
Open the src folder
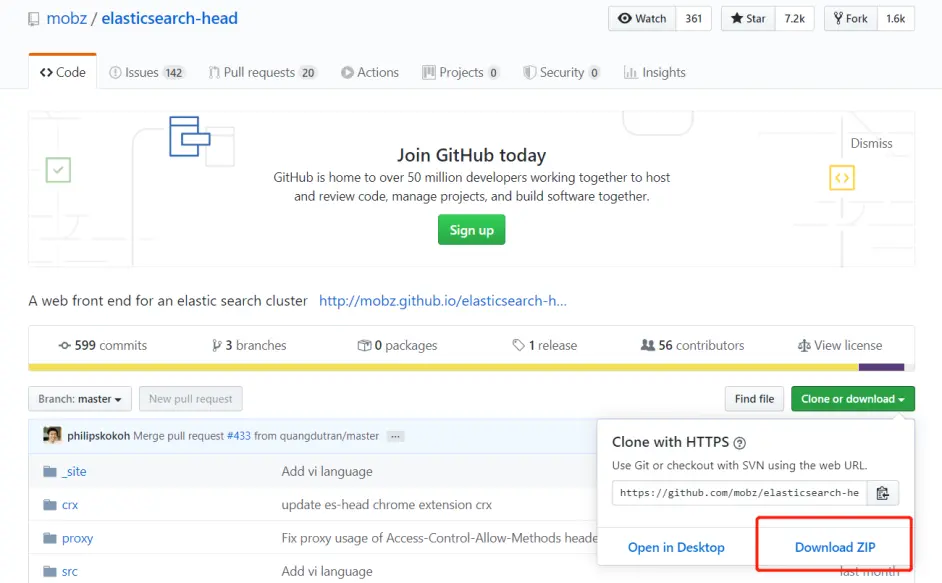70,572
